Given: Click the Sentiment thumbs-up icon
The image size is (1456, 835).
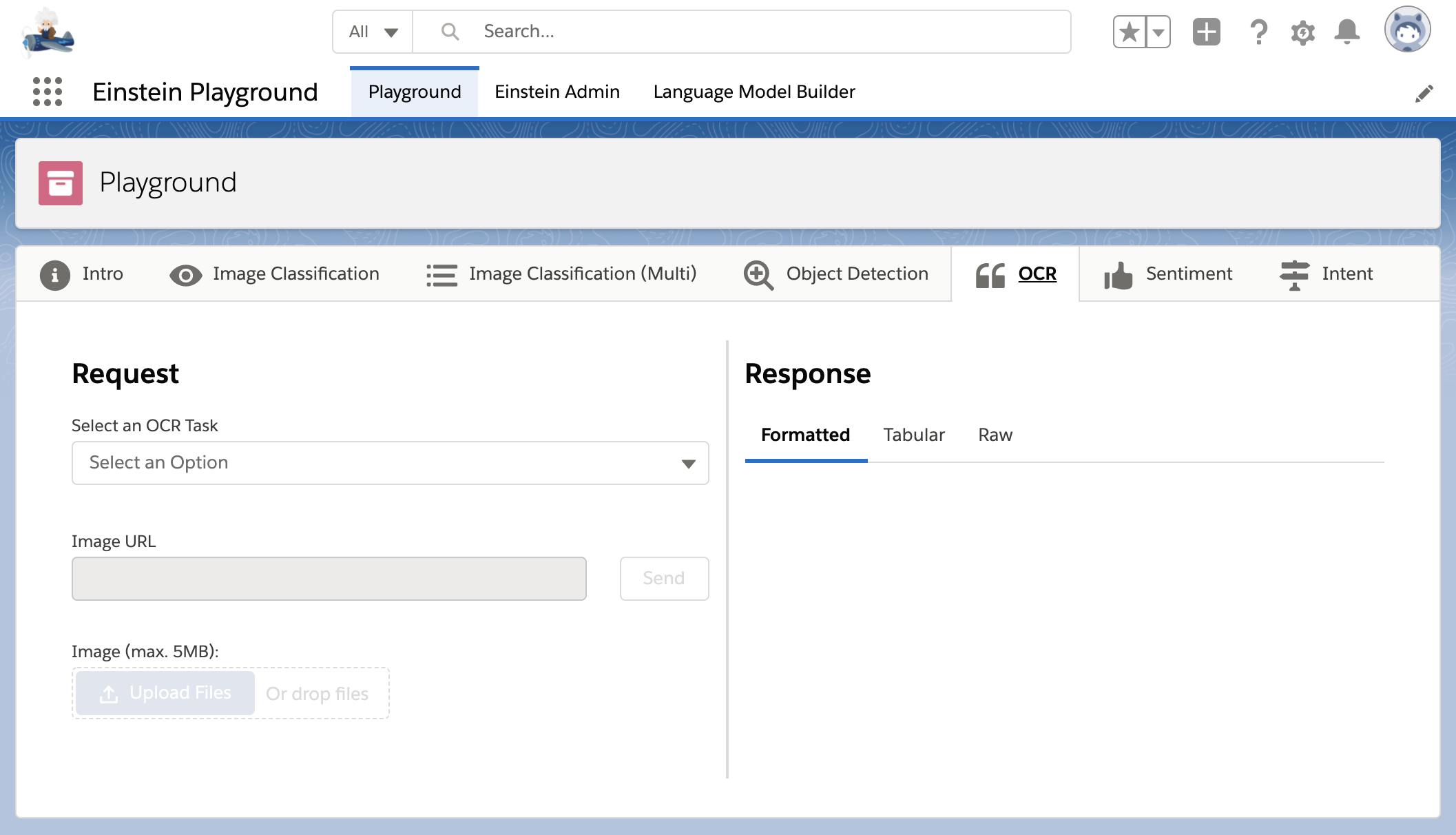Looking at the screenshot, I should pyautogui.click(x=1118, y=275).
